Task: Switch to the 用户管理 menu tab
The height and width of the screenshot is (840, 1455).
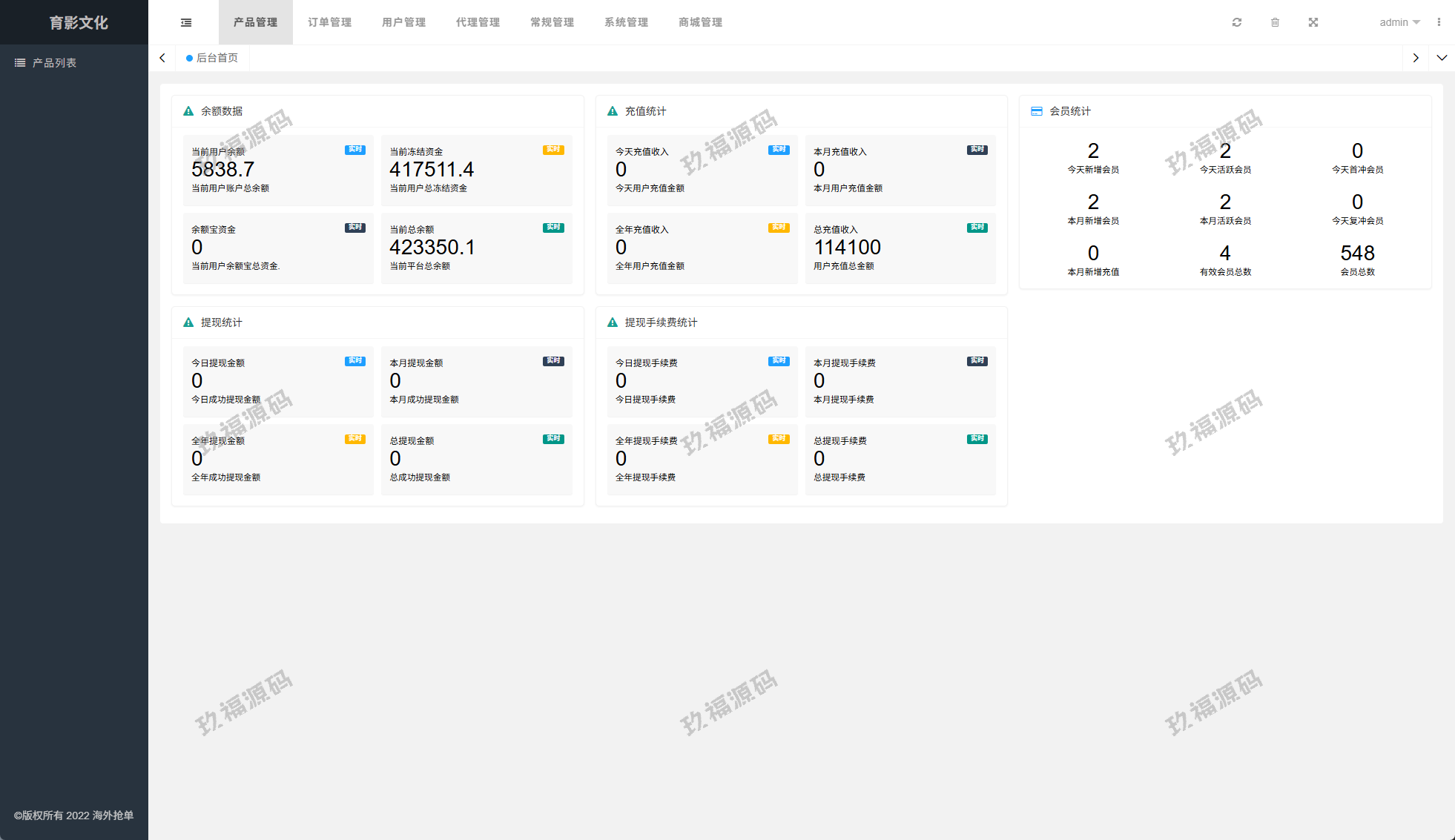Action: [404, 22]
